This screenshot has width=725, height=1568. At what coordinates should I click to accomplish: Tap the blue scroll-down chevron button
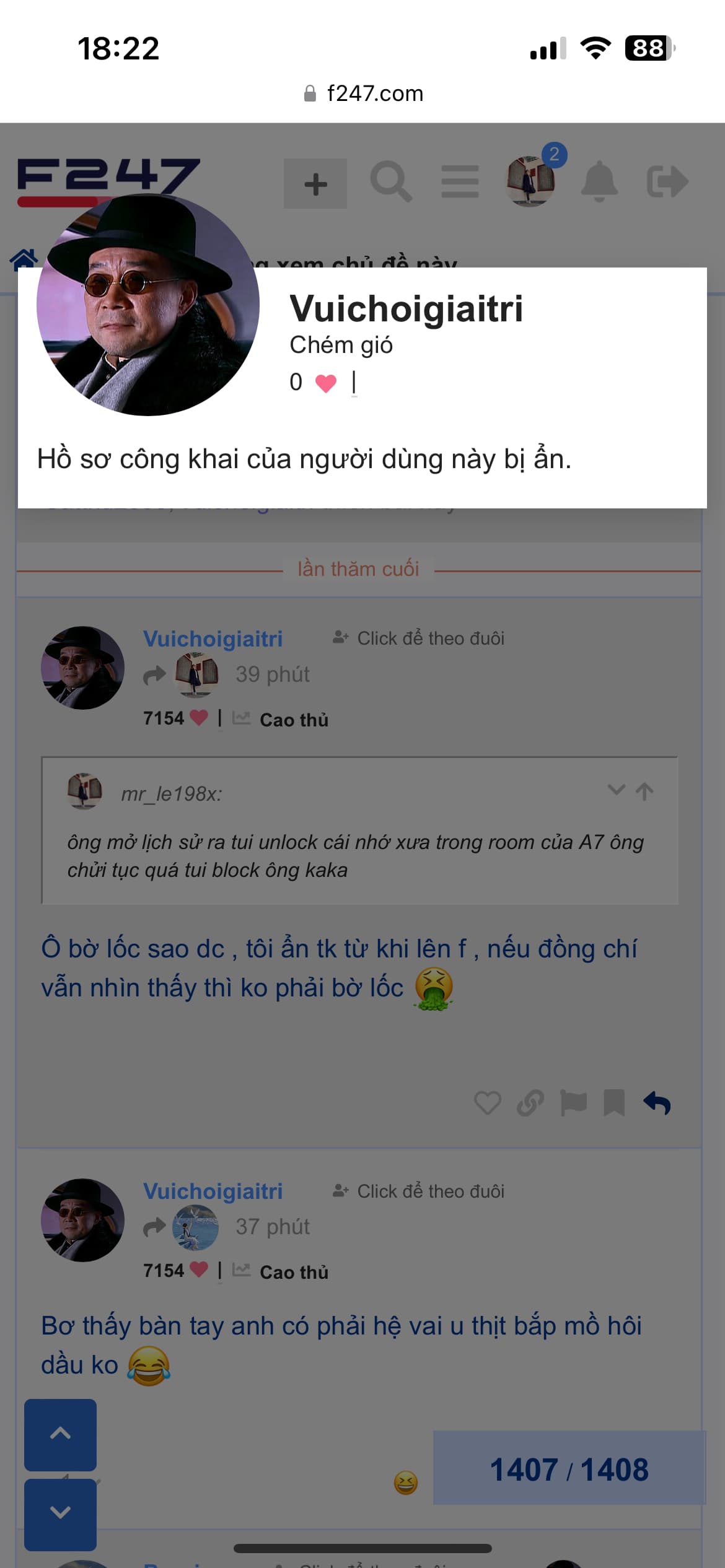pyautogui.click(x=60, y=1512)
